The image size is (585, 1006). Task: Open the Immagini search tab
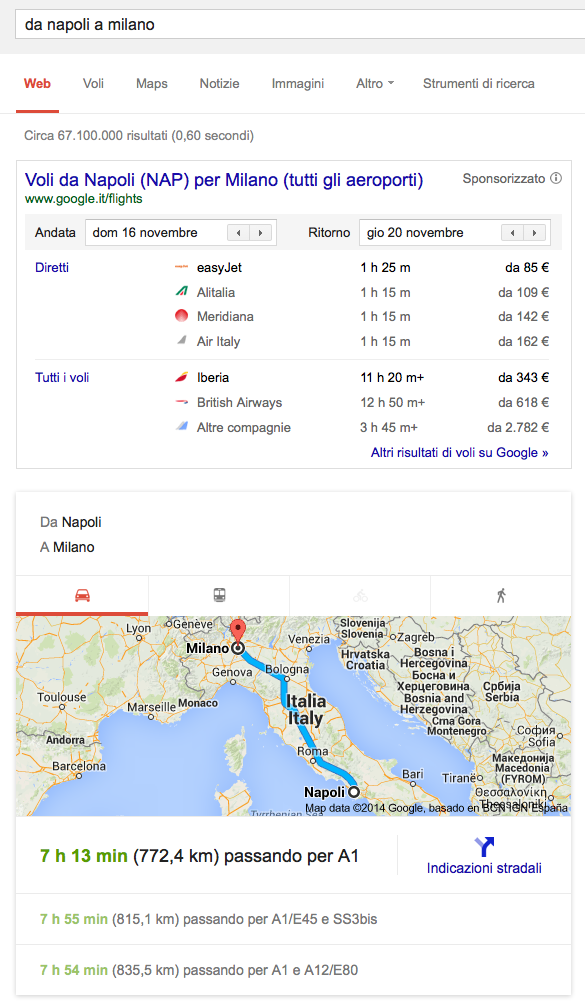298,83
